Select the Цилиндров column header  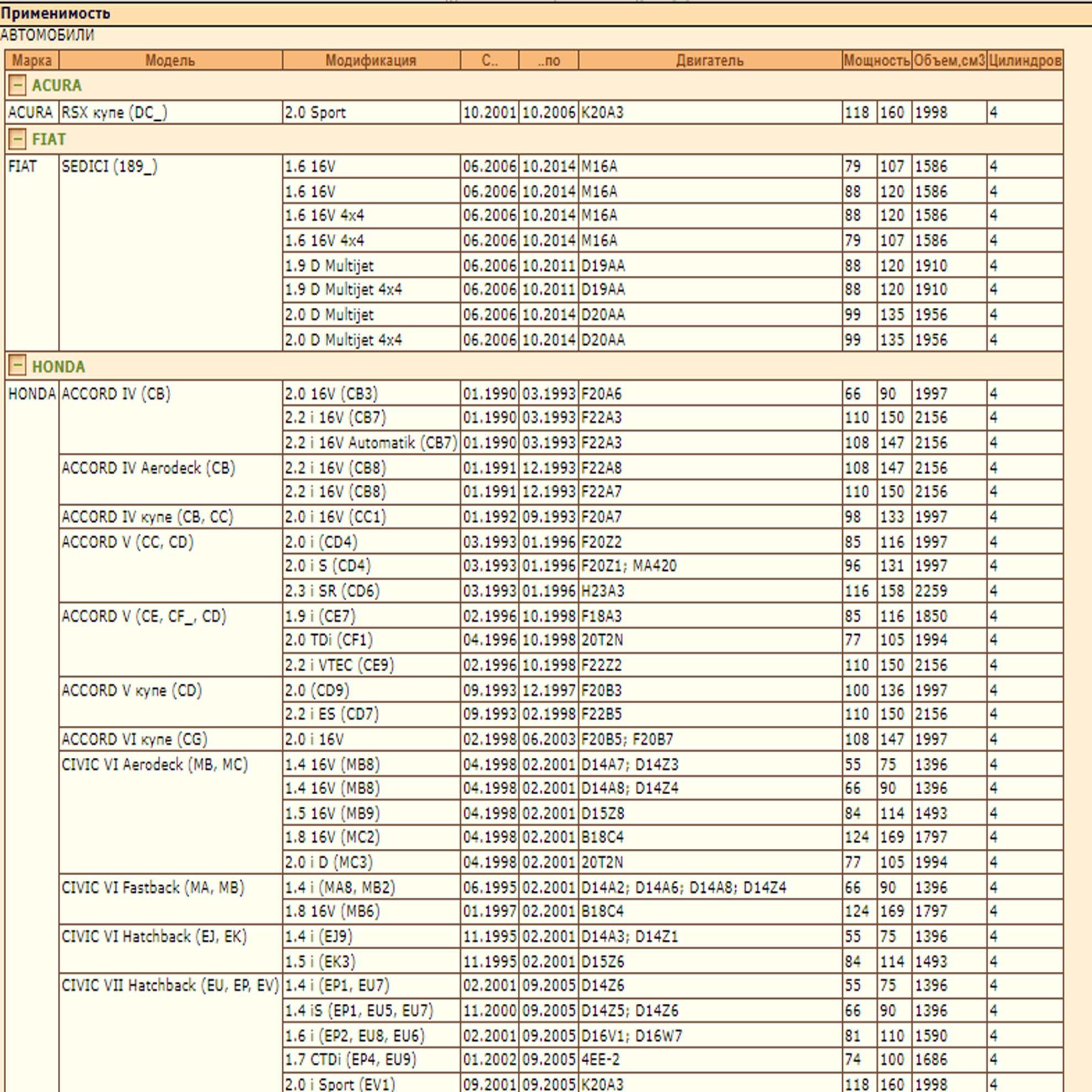1025,60
